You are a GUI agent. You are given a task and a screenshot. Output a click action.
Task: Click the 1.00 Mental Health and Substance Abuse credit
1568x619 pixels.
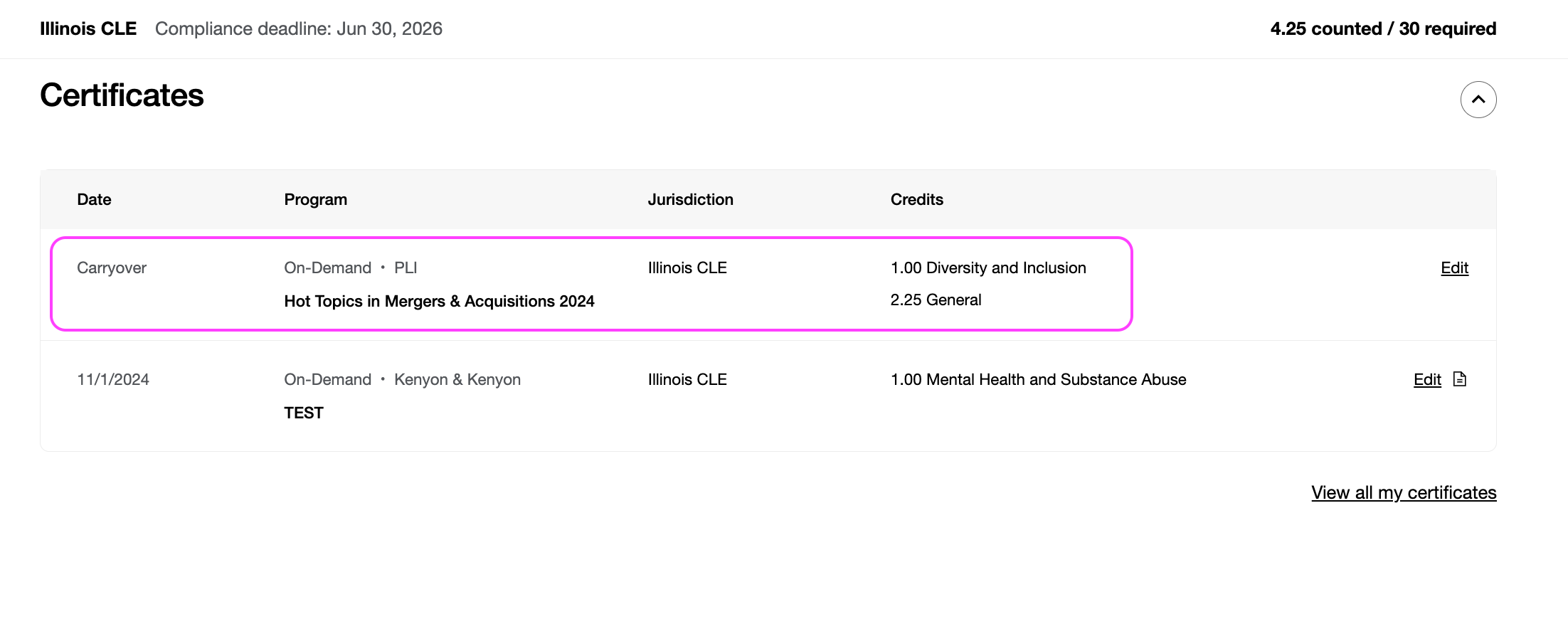tap(1038, 380)
